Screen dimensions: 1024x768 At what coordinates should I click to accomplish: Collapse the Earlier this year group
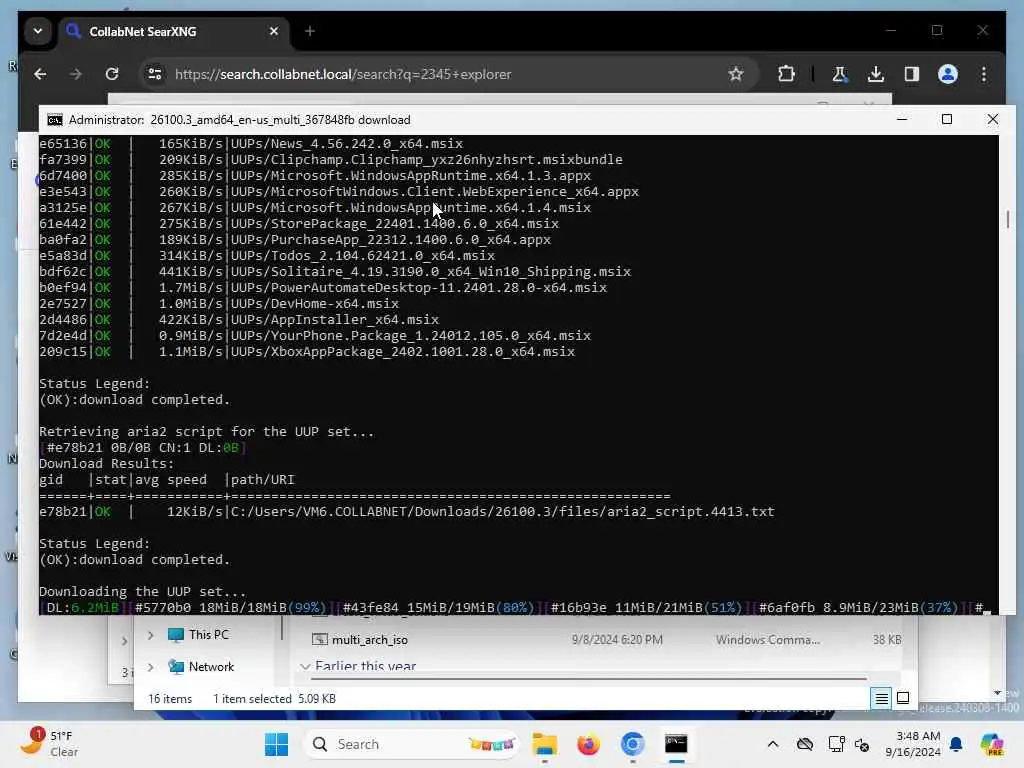click(305, 667)
